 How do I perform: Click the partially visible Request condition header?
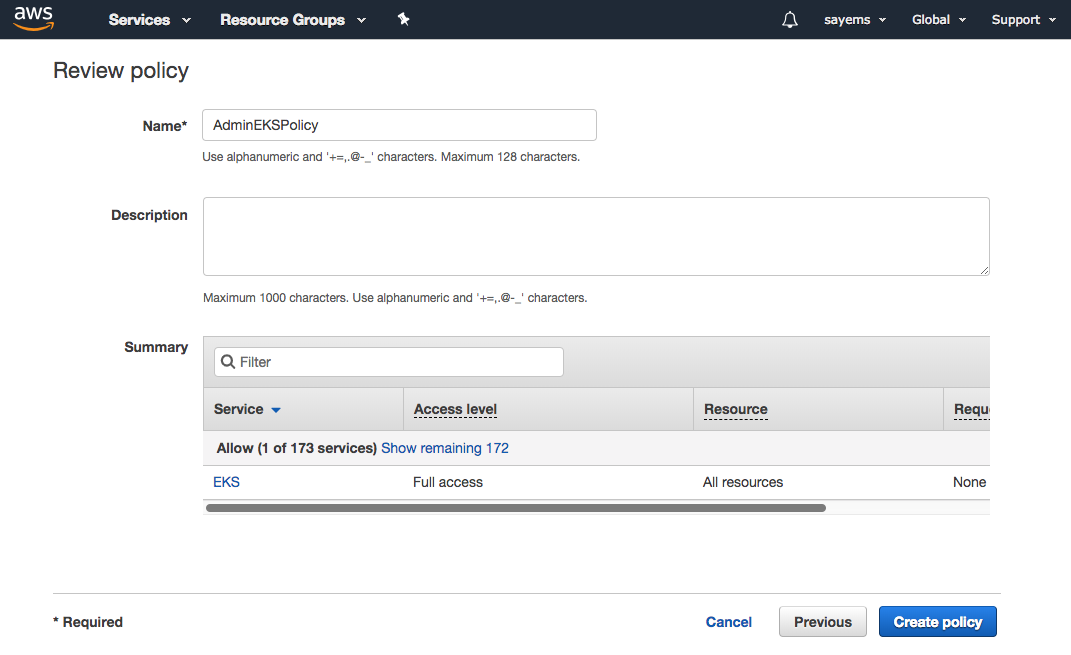[971, 409]
